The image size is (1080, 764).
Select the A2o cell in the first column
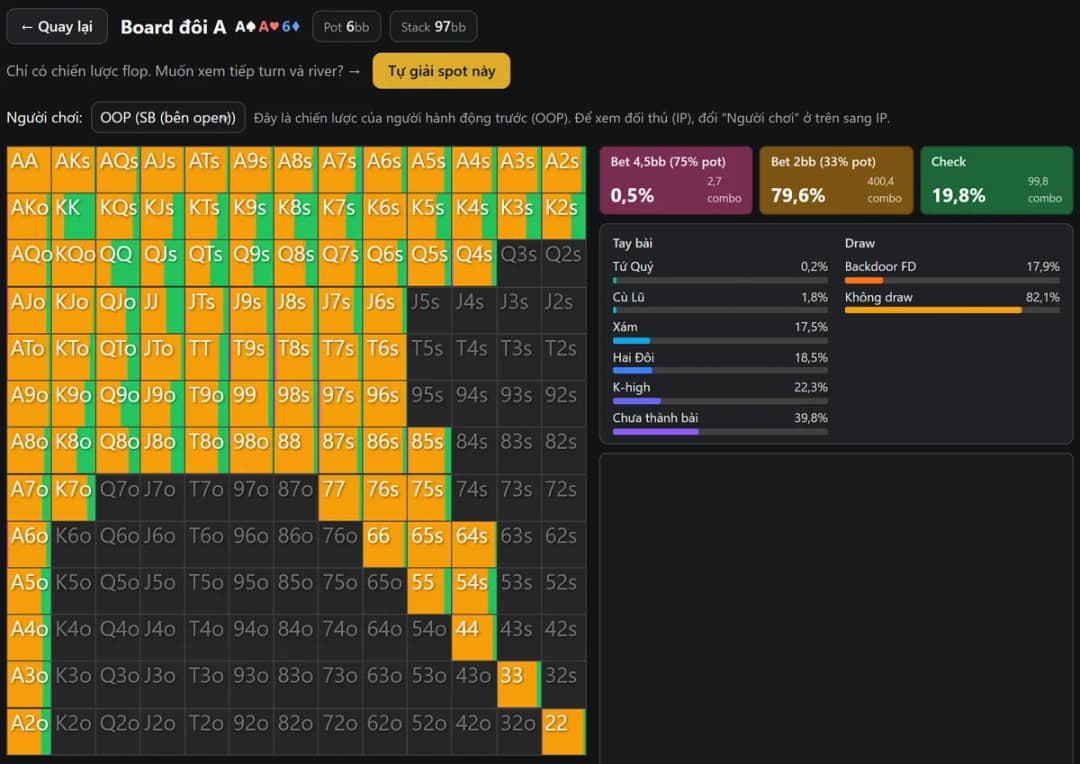point(29,732)
